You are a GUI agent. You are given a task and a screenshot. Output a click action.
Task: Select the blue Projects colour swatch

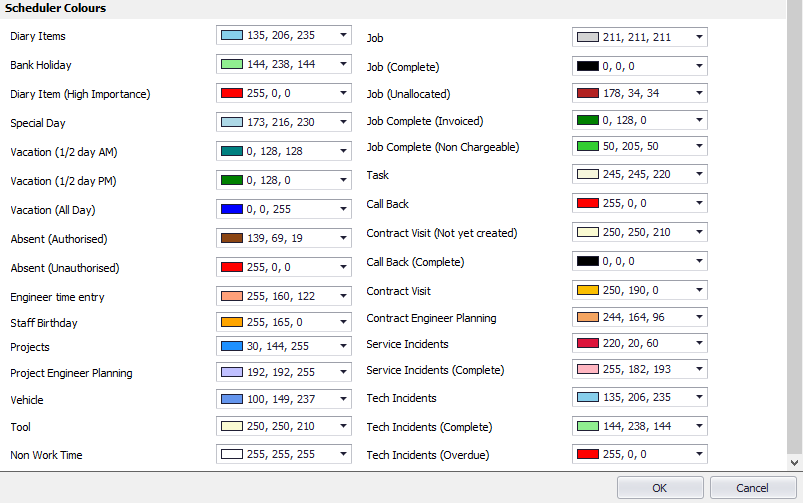(x=231, y=347)
